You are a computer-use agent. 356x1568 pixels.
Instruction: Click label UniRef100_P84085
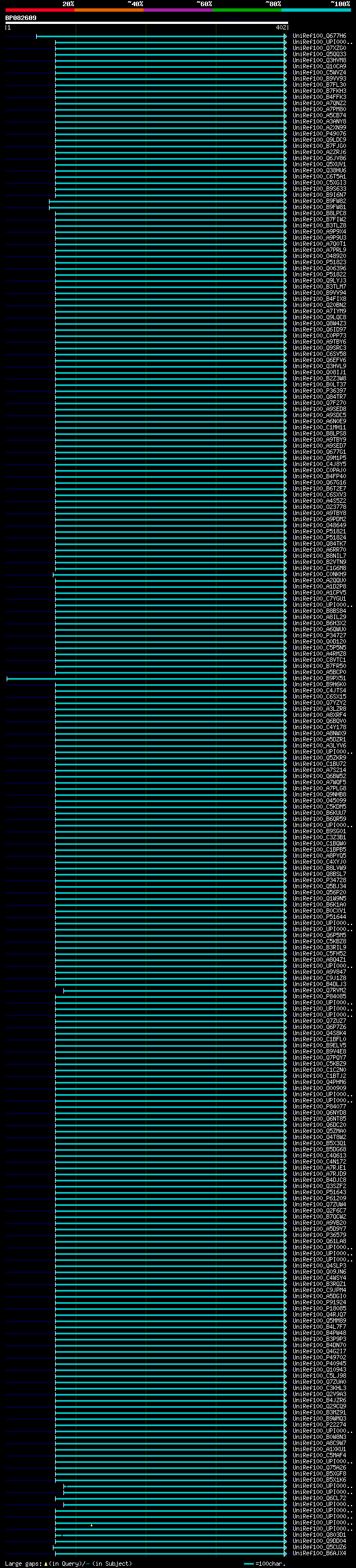(319, 996)
